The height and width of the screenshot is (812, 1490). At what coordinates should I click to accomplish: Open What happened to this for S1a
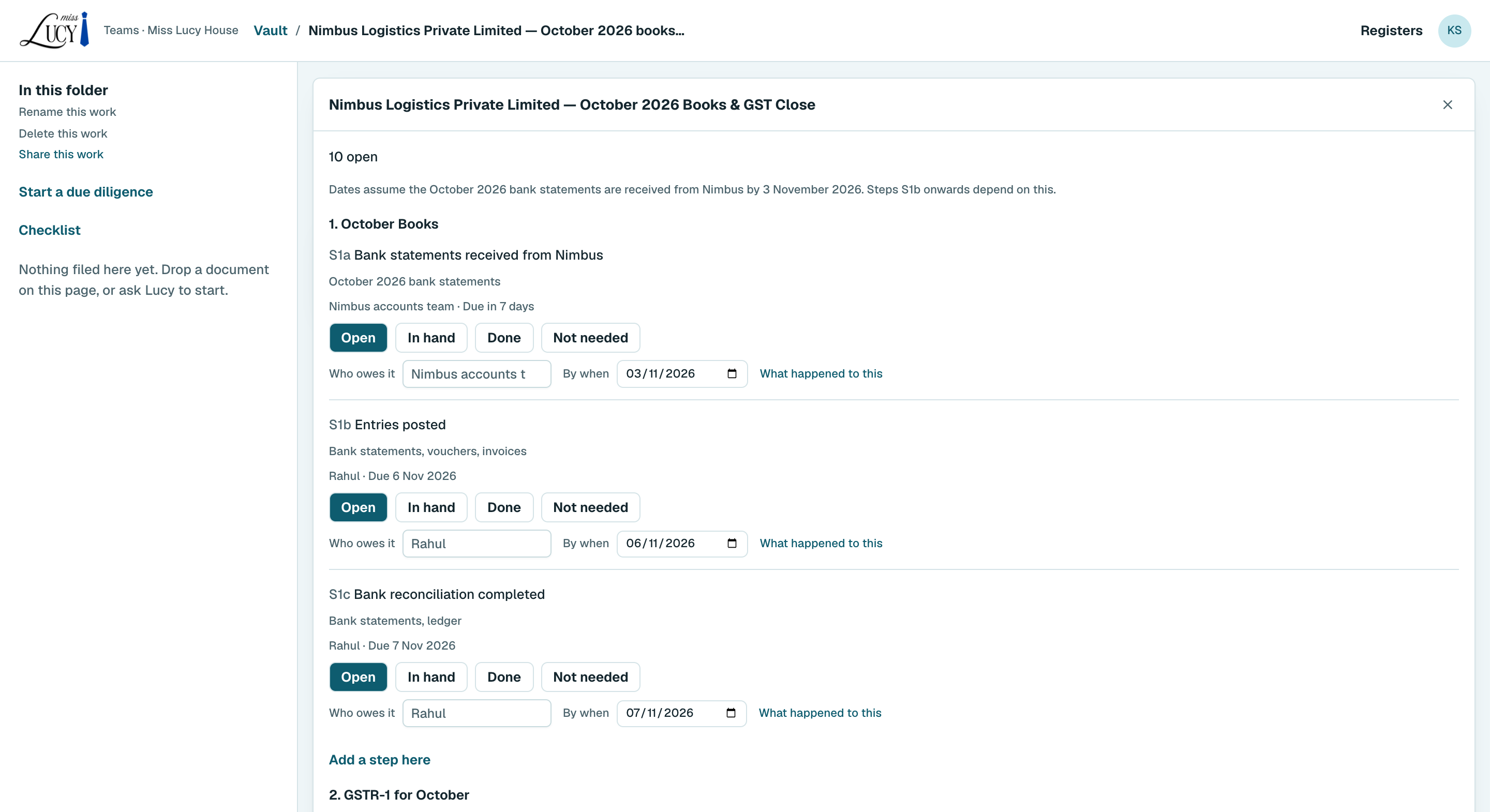tap(821, 373)
